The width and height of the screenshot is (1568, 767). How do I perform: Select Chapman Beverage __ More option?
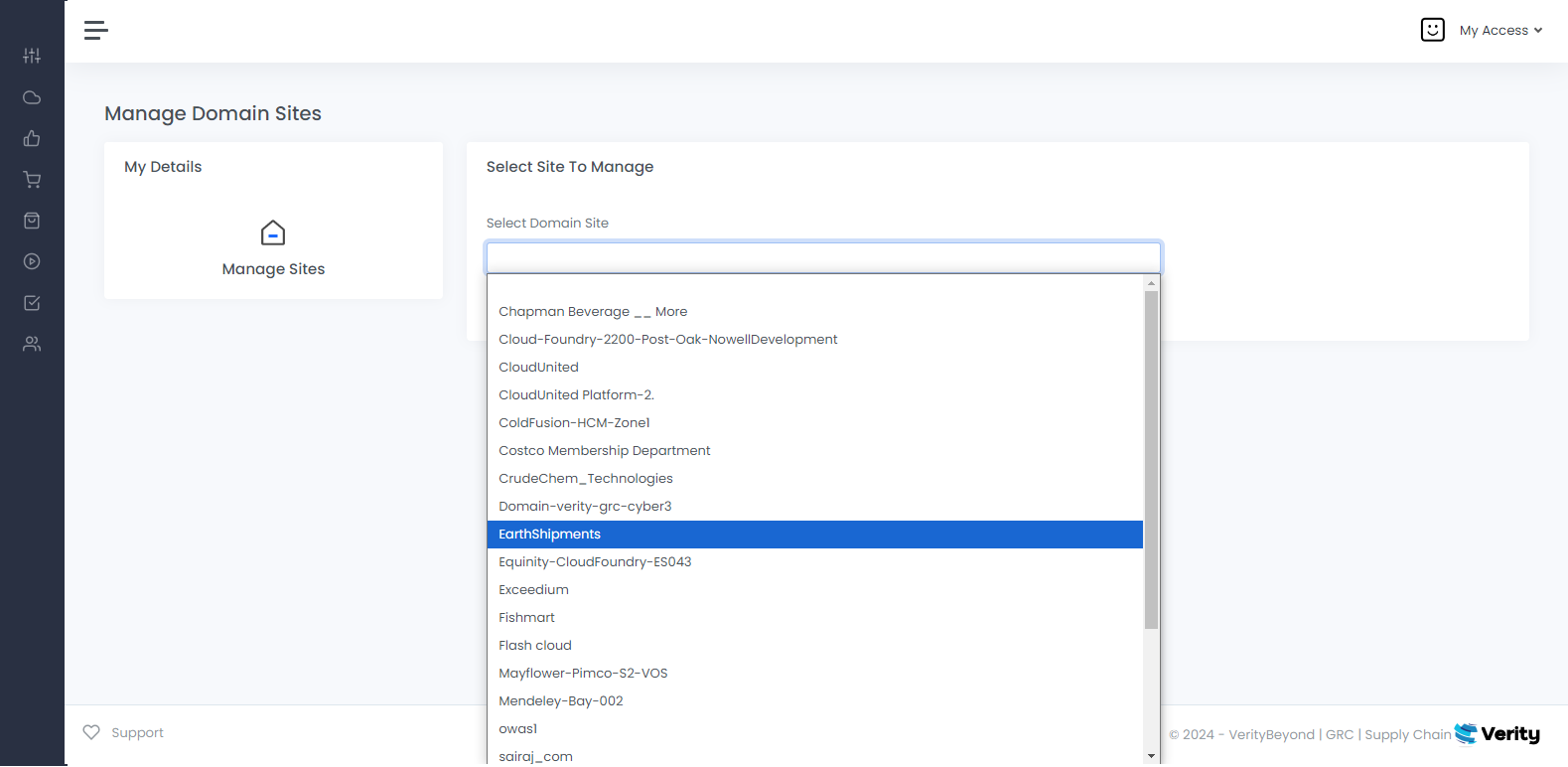click(815, 312)
